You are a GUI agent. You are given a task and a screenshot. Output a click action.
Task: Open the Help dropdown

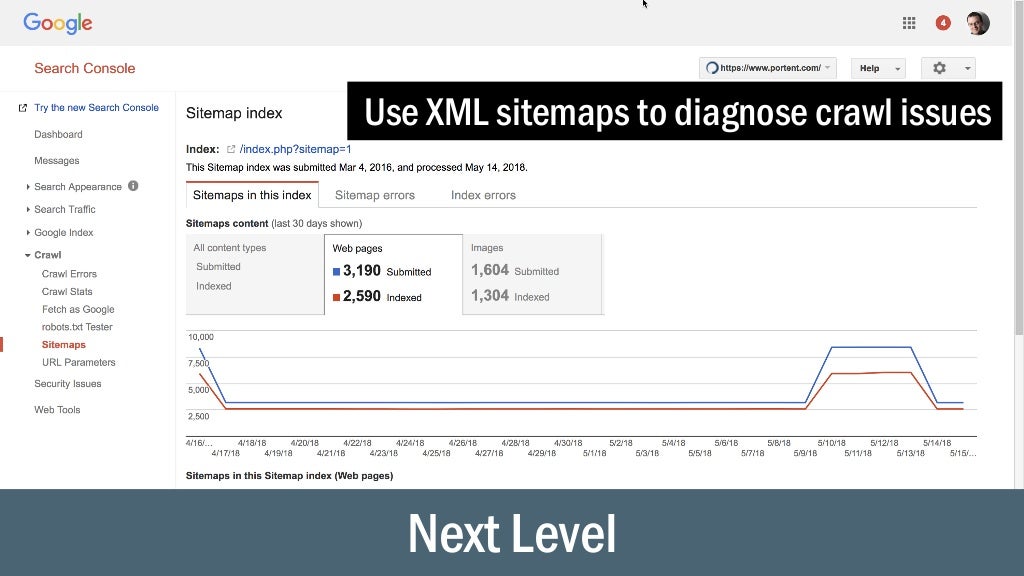[x=878, y=68]
